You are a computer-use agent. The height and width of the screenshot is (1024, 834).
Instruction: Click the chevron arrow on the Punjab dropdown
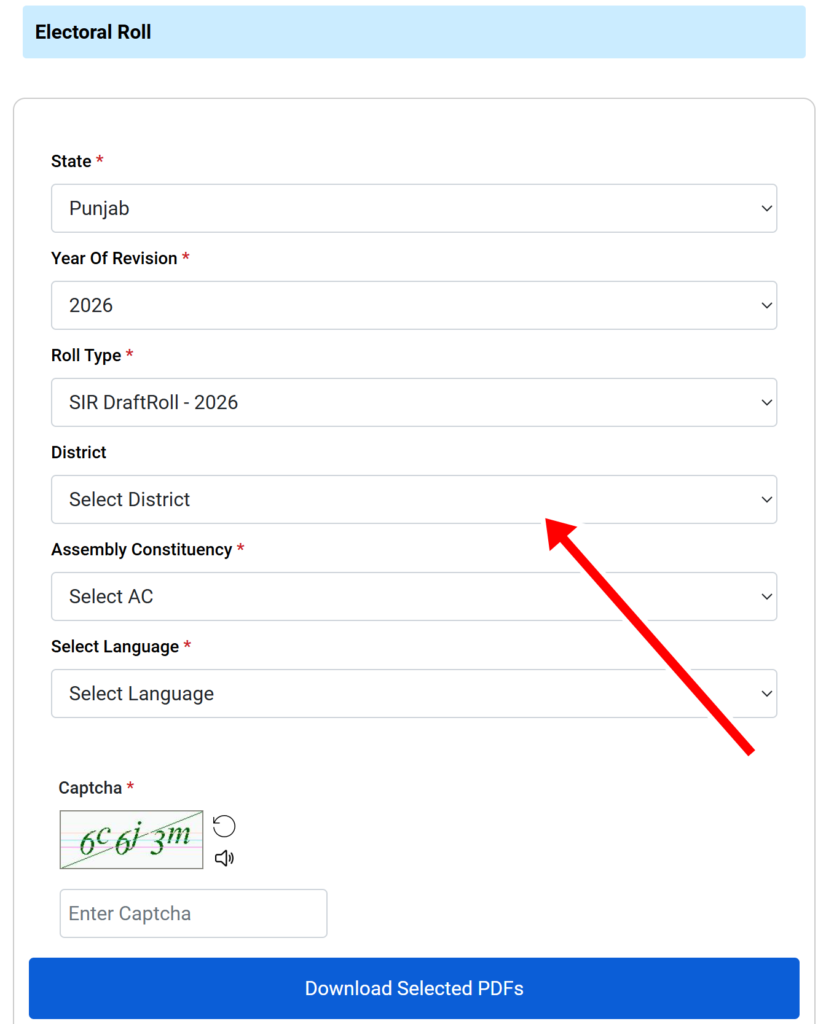(x=767, y=208)
